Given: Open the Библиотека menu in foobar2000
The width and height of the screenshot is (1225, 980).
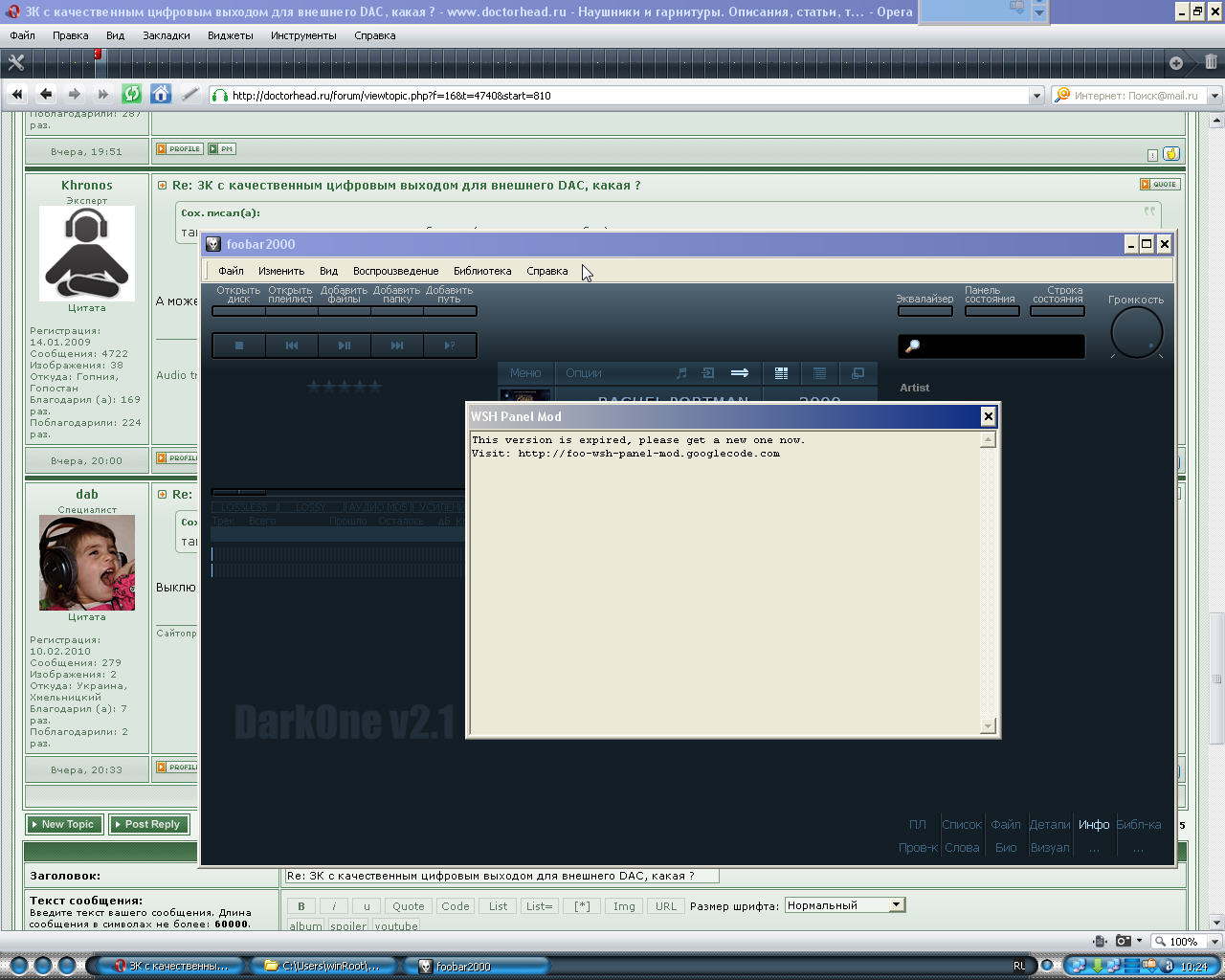Looking at the screenshot, I should [482, 271].
